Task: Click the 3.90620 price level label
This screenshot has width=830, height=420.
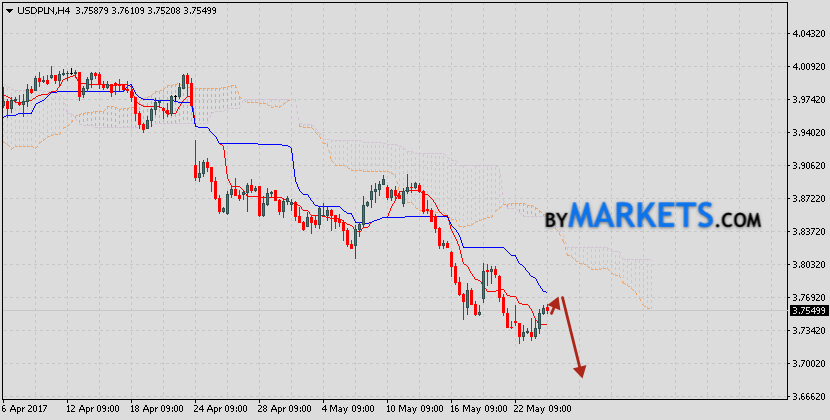Action: (x=807, y=166)
